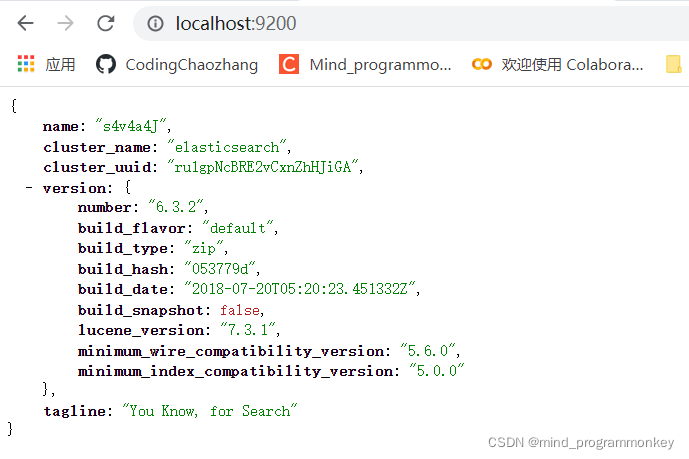The width and height of the screenshot is (689, 459).
Task: Select the build_type value "zip"
Action: (x=204, y=248)
